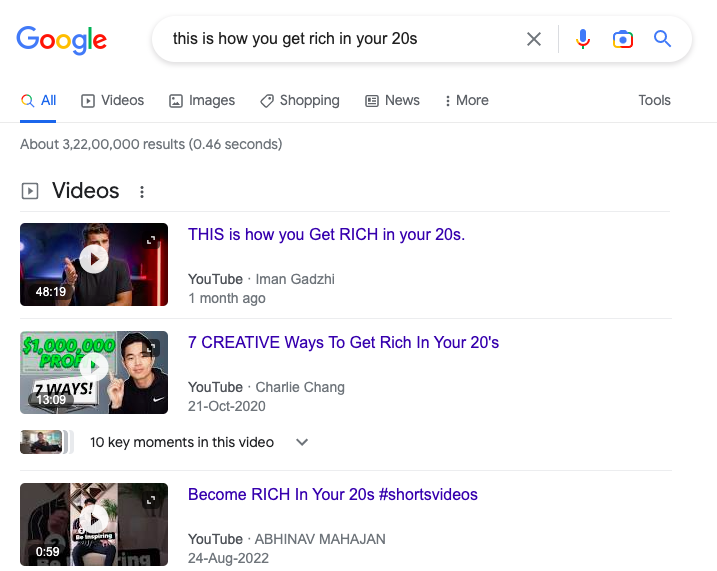717x571 pixels.
Task: Click the '21-Oct-2020' date text
Action: coord(227,406)
